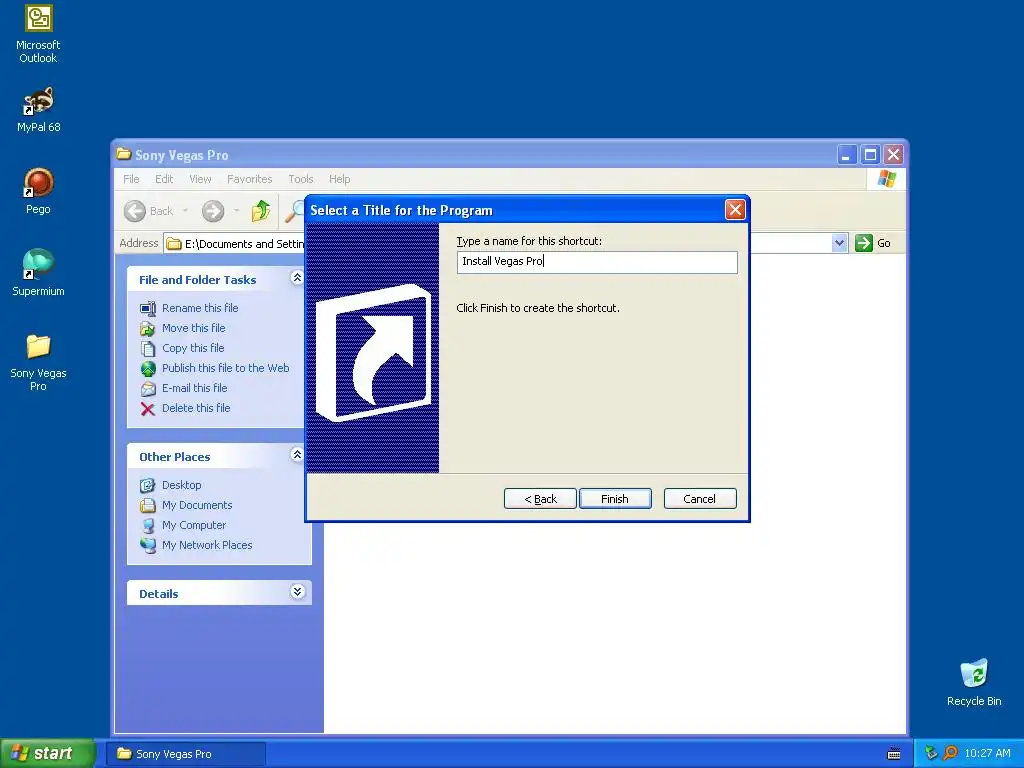Open the Back history dropdown arrow
Viewport: 1024px width, 768px height.
click(185, 211)
